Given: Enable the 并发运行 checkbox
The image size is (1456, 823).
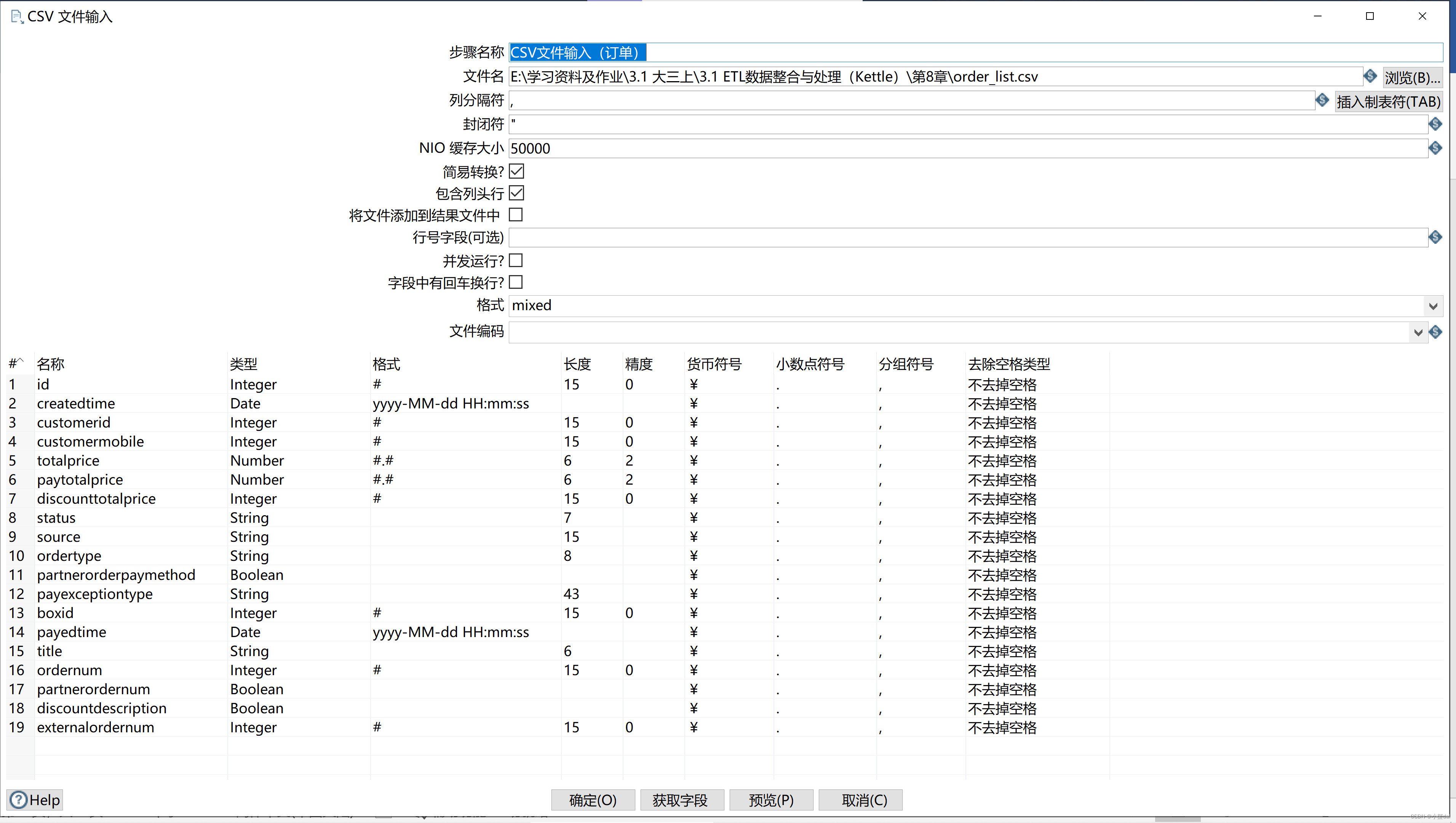Looking at the screenshot, I should 515,260.
